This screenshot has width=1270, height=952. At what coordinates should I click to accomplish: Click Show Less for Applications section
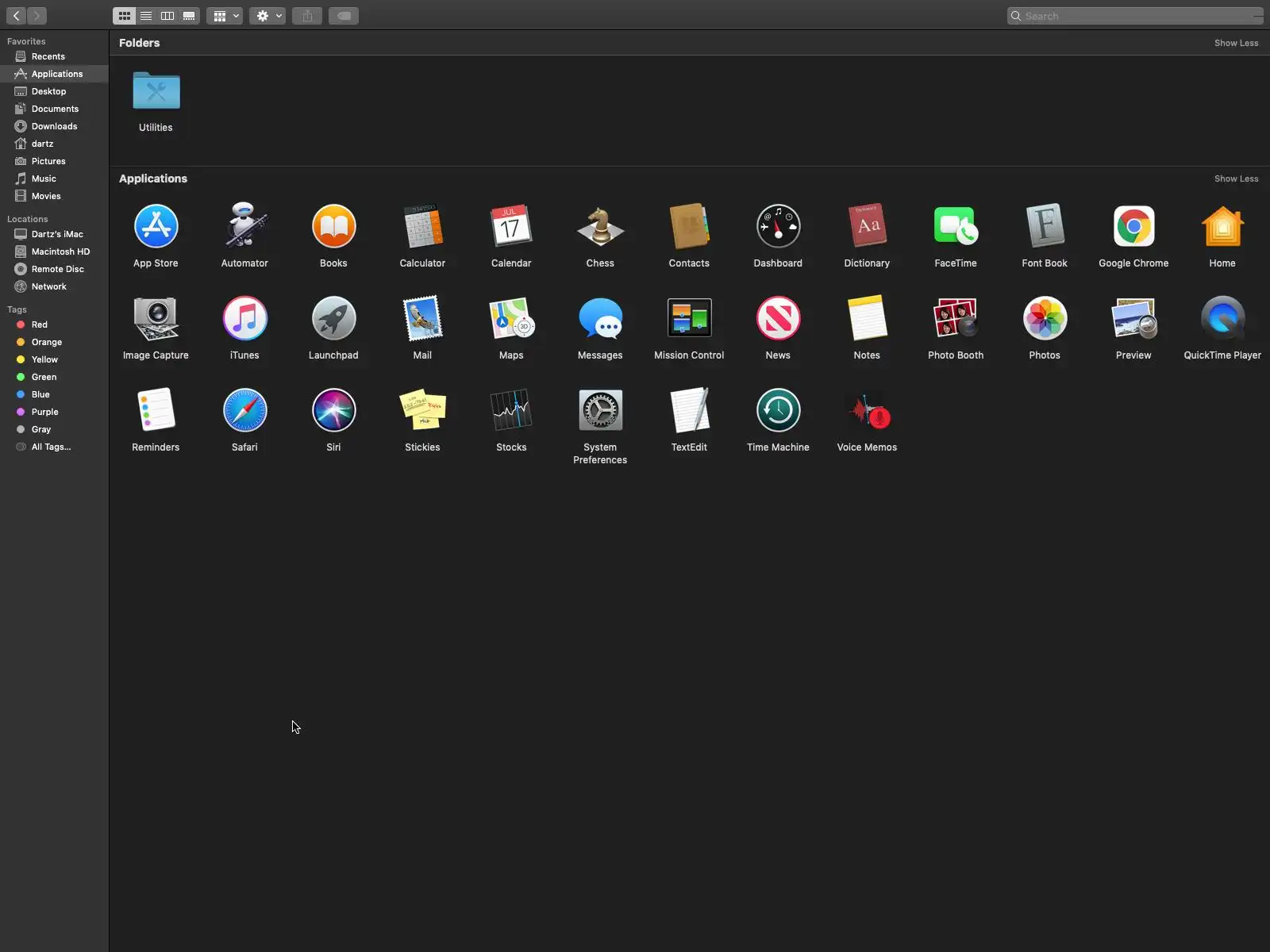(1236, 178)
